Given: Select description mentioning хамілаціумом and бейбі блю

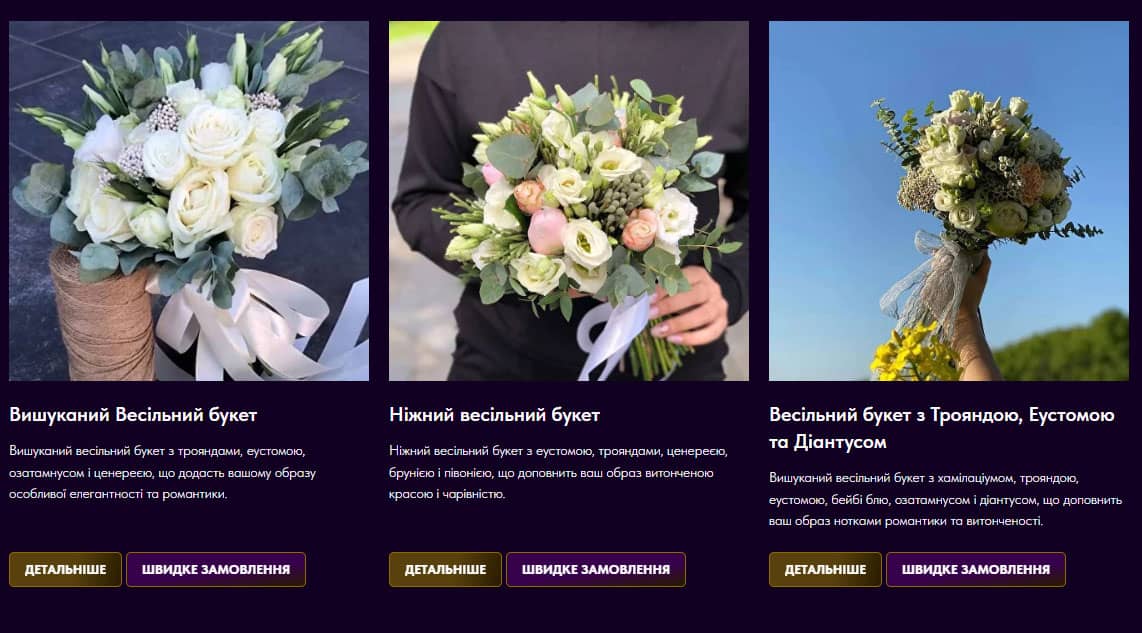Looking at the screenshot, I should [x=945, y=499].
